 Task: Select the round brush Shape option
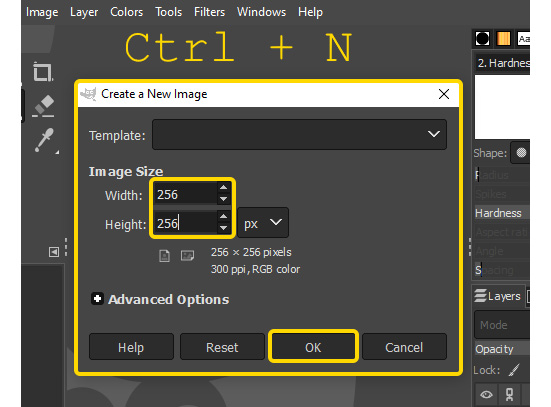[x=521, y=153]
